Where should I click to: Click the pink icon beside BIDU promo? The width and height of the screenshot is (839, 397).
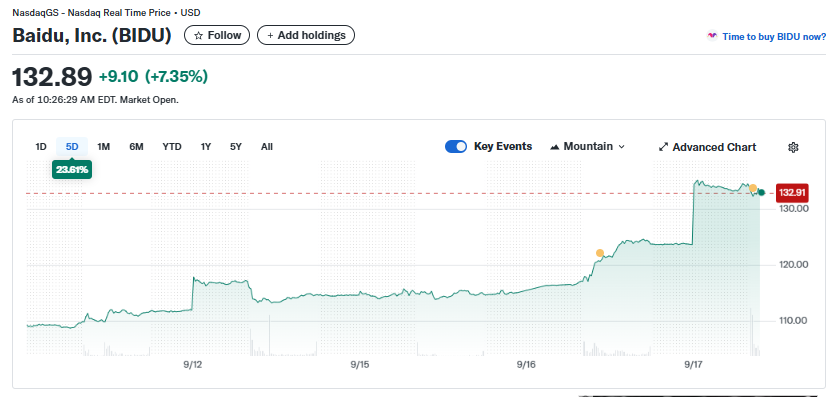[712, 36]
